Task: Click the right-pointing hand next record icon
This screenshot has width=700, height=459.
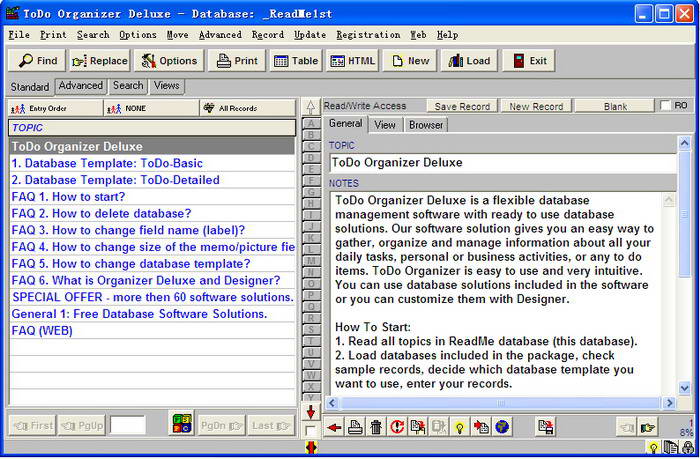Action: coord(648,427)
